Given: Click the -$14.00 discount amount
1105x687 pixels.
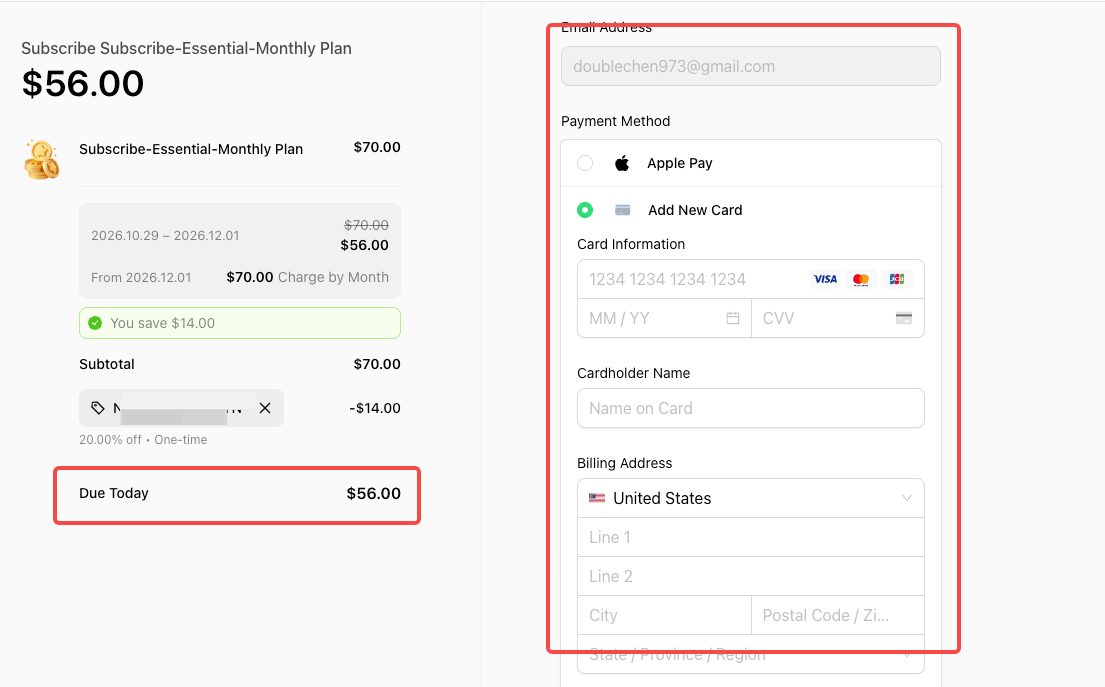Looking at the screenshot, I should coord(375,408).
